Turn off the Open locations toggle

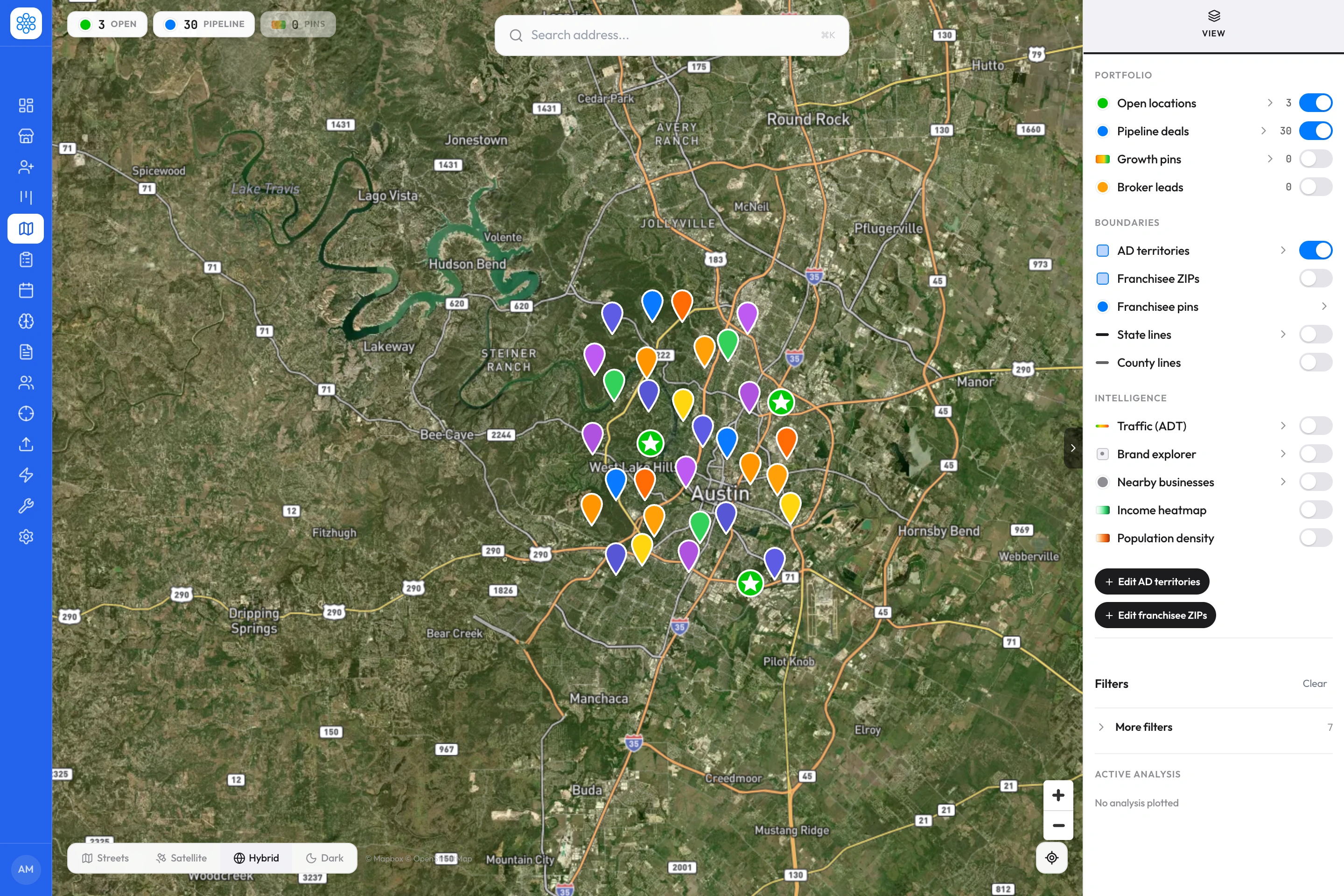(x=1316, y=103)
